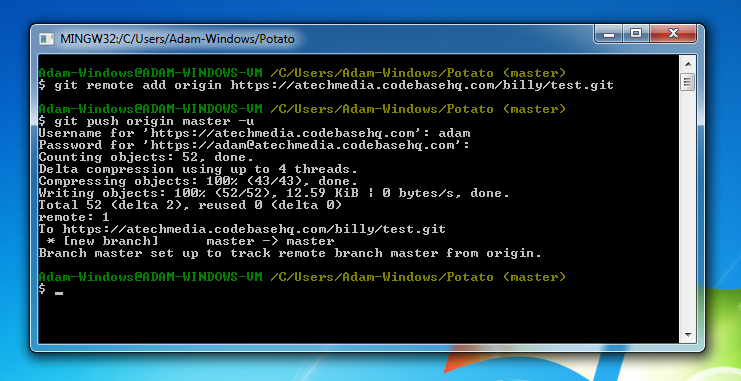Close the MINGW32 terminal window
This screenshot has width=741, height=381.
click(673, 34)
